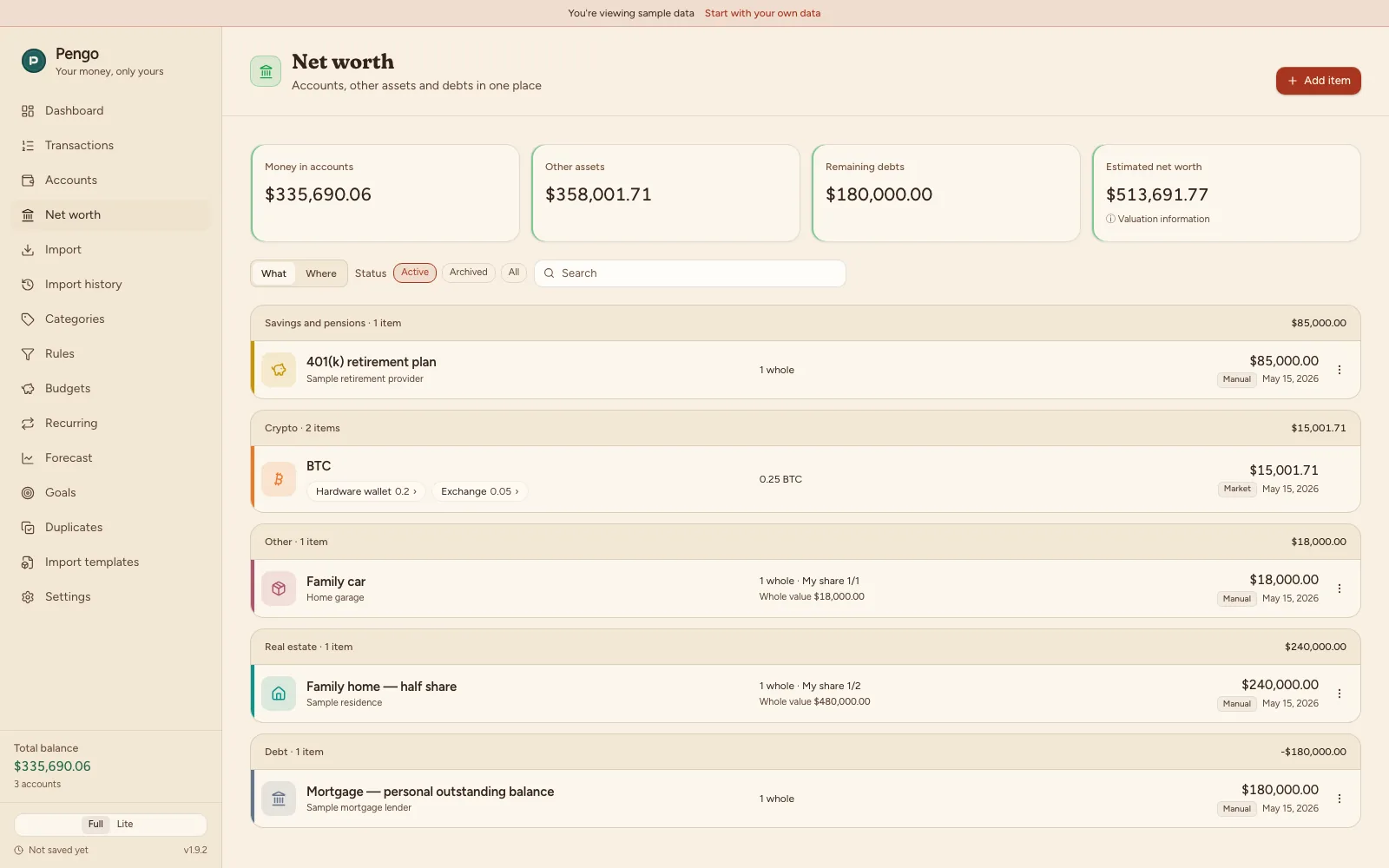Click the 401(k) retirement plan title

[372, 362]
